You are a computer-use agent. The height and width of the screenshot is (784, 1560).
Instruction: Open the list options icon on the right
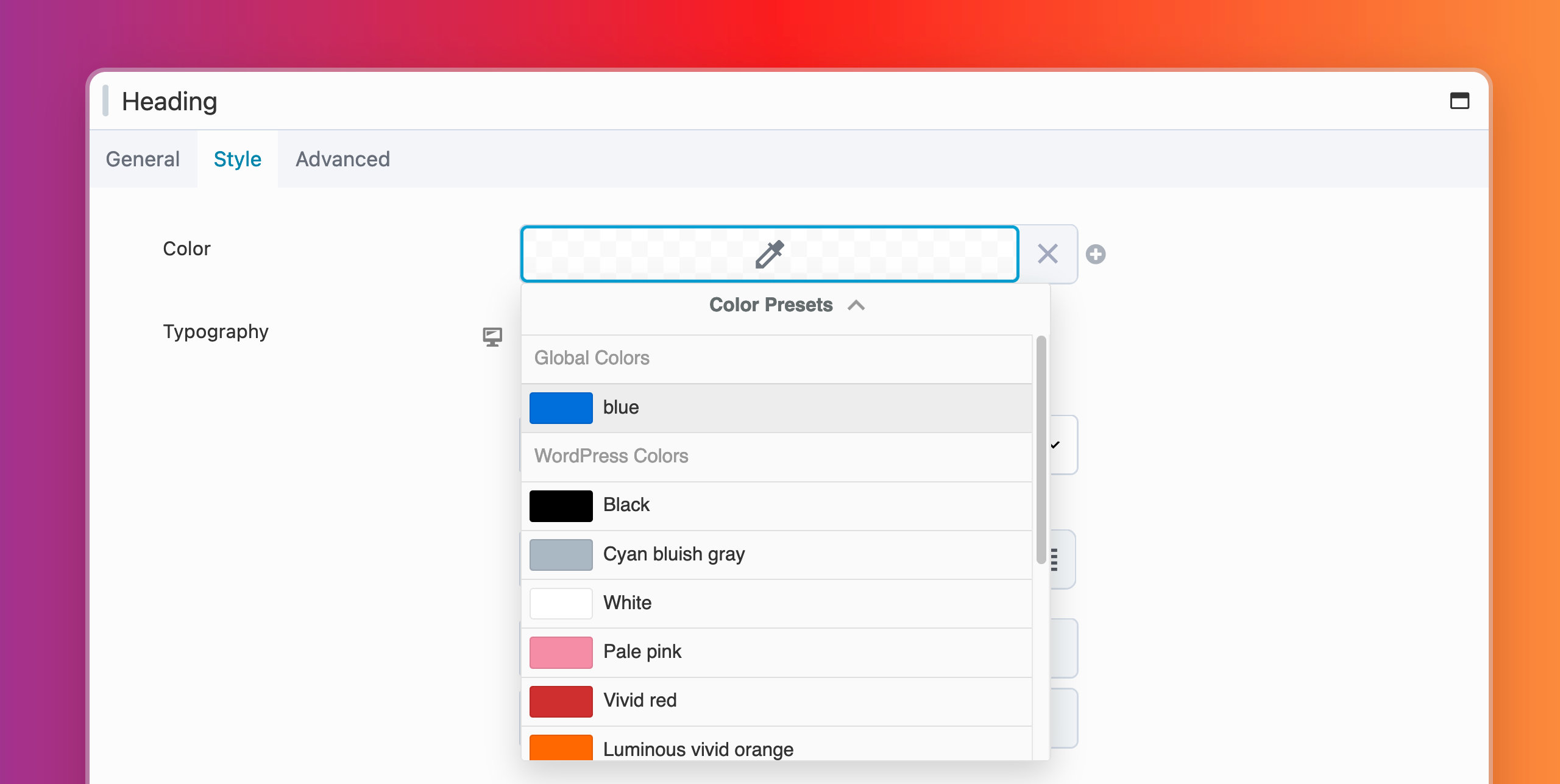(1054, 559)
